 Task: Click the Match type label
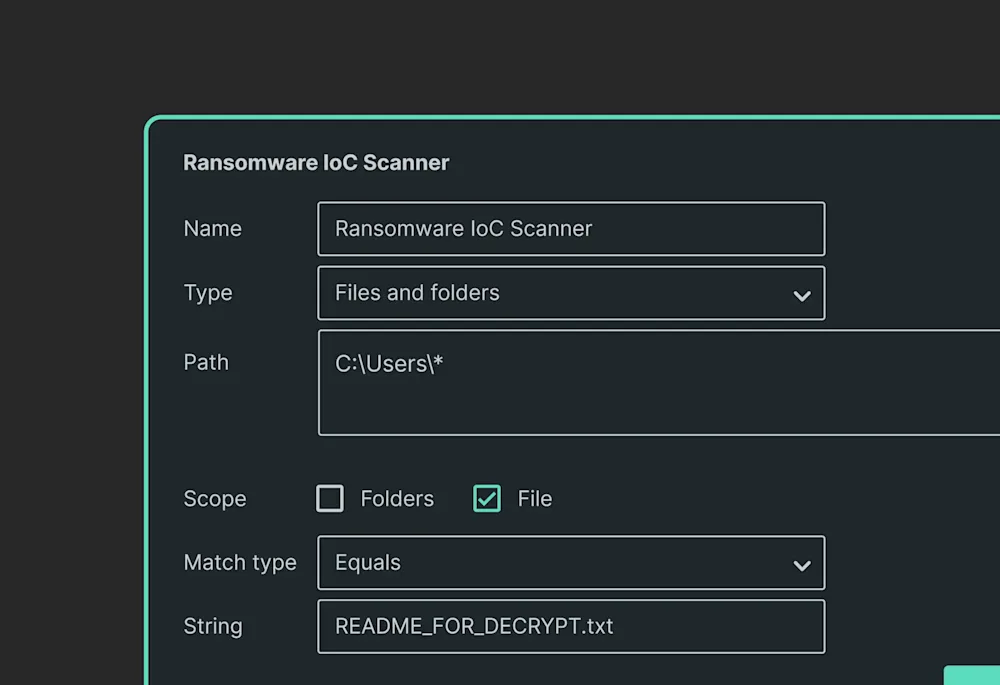(x=240, y=563)
